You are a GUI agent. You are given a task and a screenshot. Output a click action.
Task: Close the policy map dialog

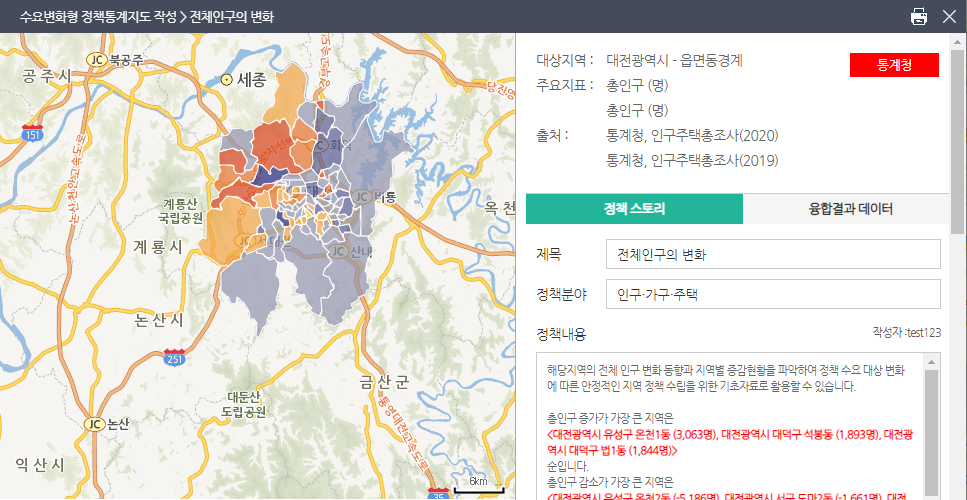(949, 17)
